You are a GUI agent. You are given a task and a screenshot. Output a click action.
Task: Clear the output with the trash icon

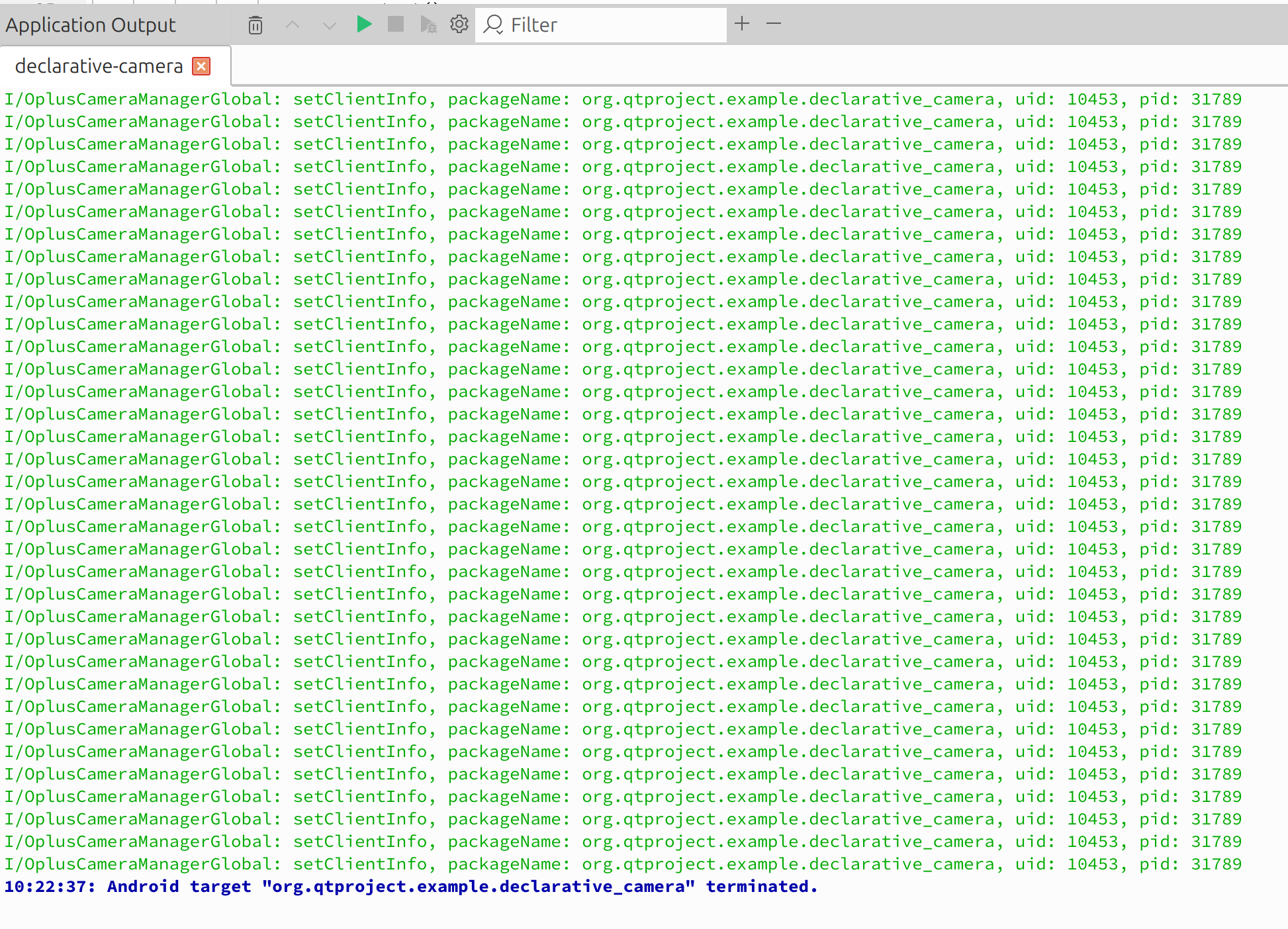click(255, 25)
